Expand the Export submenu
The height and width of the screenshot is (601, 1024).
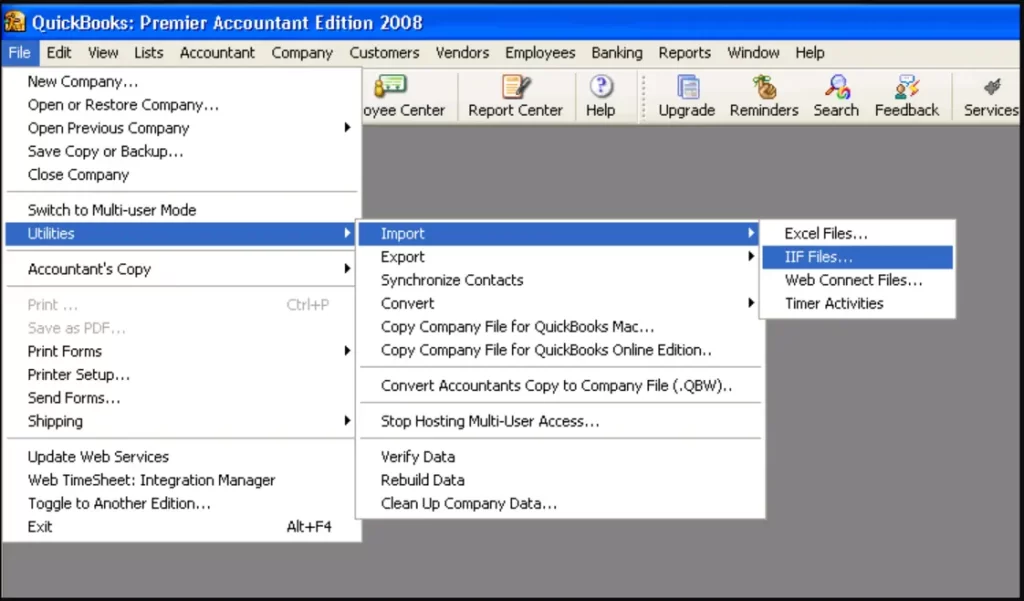point(402,256)
